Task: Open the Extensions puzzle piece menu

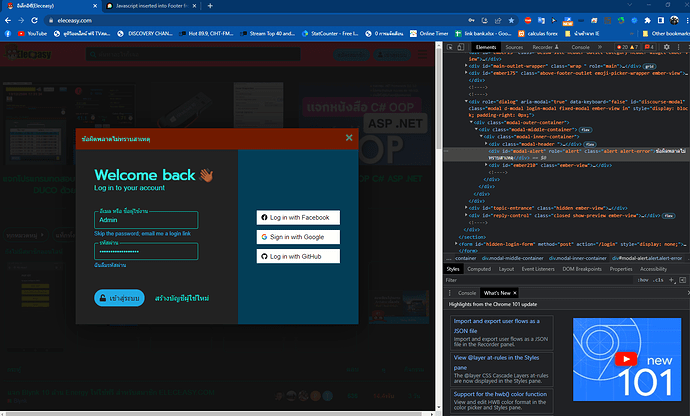Action: pos(647,20)
